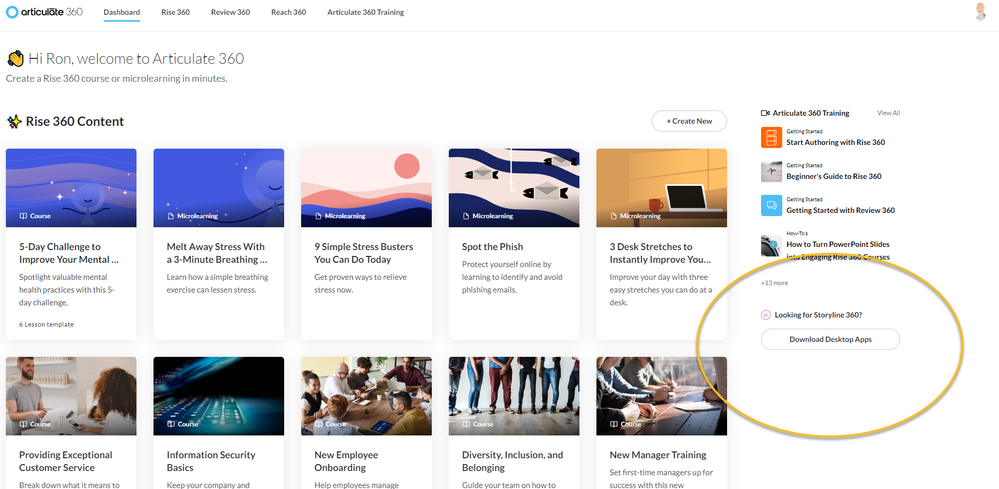The image size is (999, 489).
Task: Click Microlearning badge icon on Melt Away Stress
Action: 171,216
